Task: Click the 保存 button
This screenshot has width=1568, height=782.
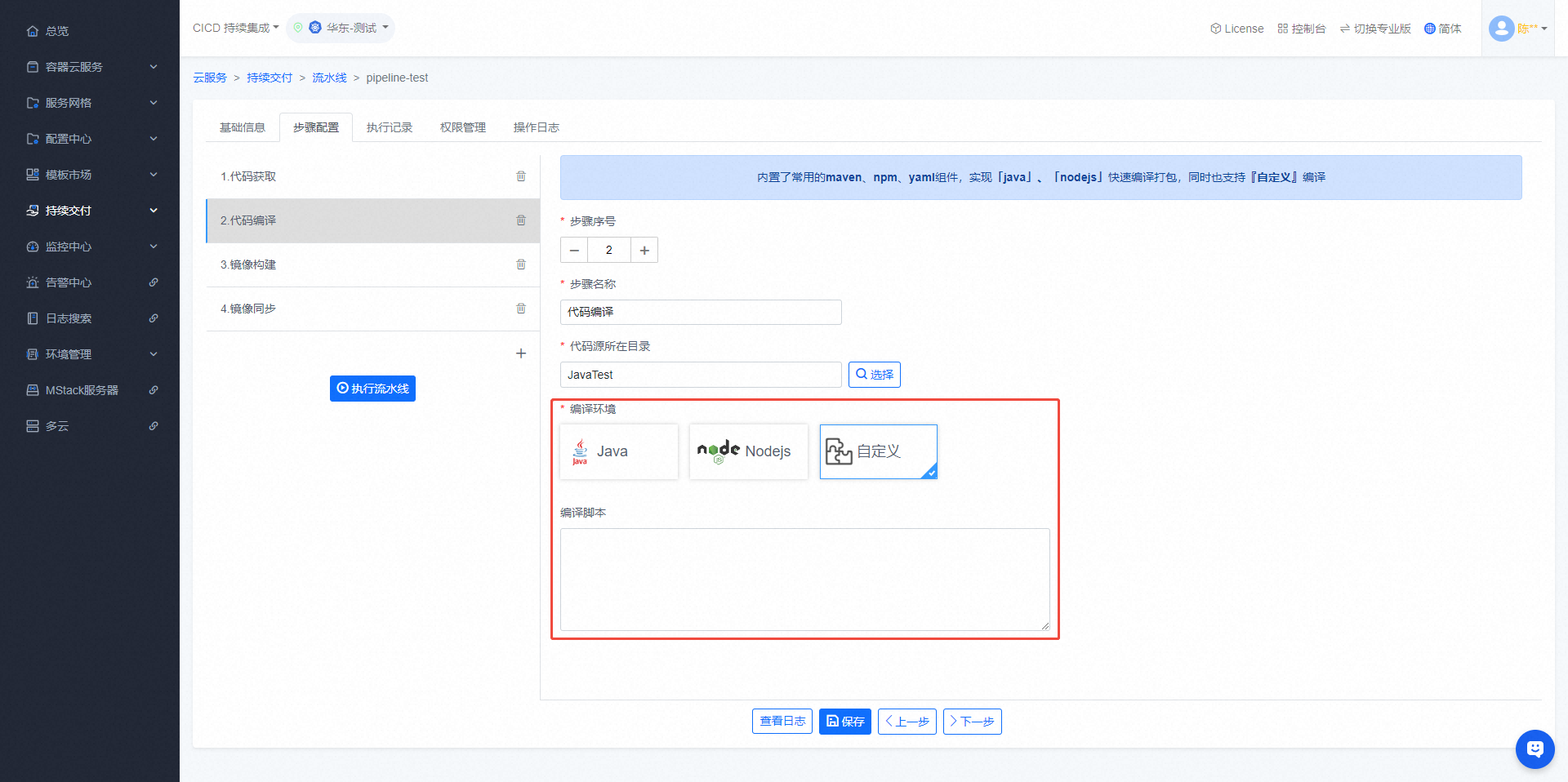Action: pos(844,722)
